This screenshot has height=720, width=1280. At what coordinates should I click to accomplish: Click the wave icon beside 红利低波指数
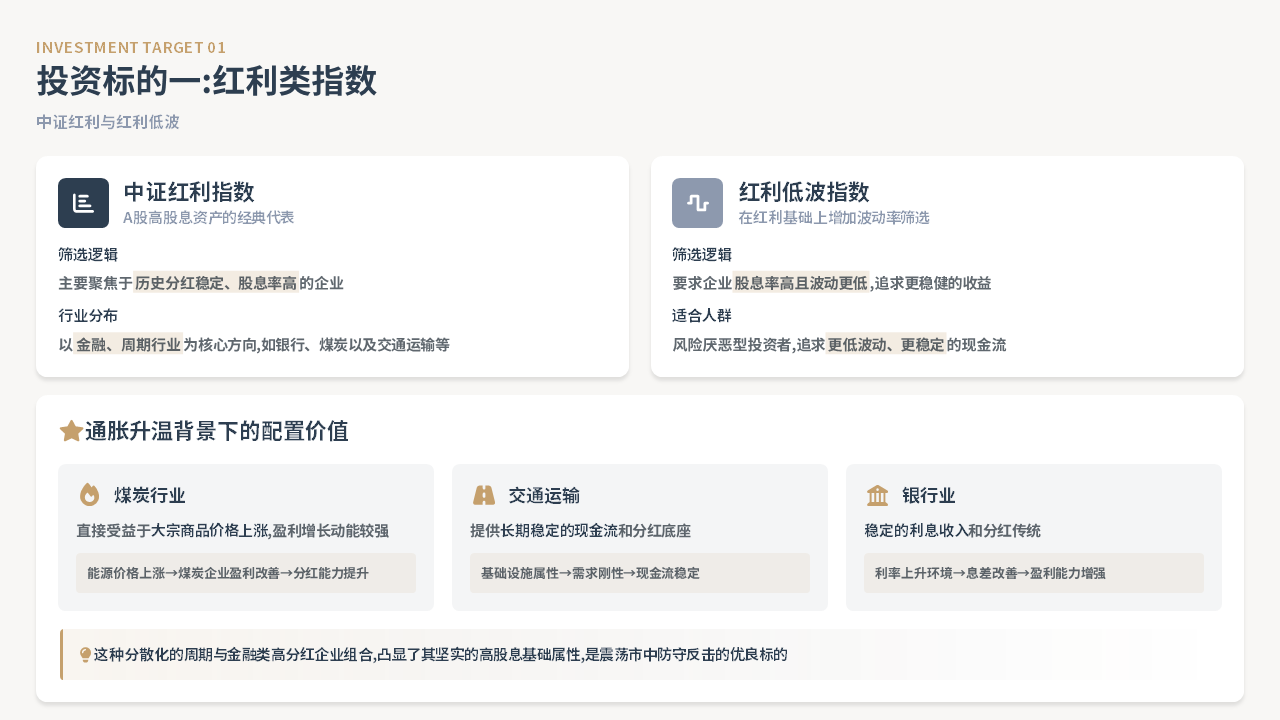697,203
